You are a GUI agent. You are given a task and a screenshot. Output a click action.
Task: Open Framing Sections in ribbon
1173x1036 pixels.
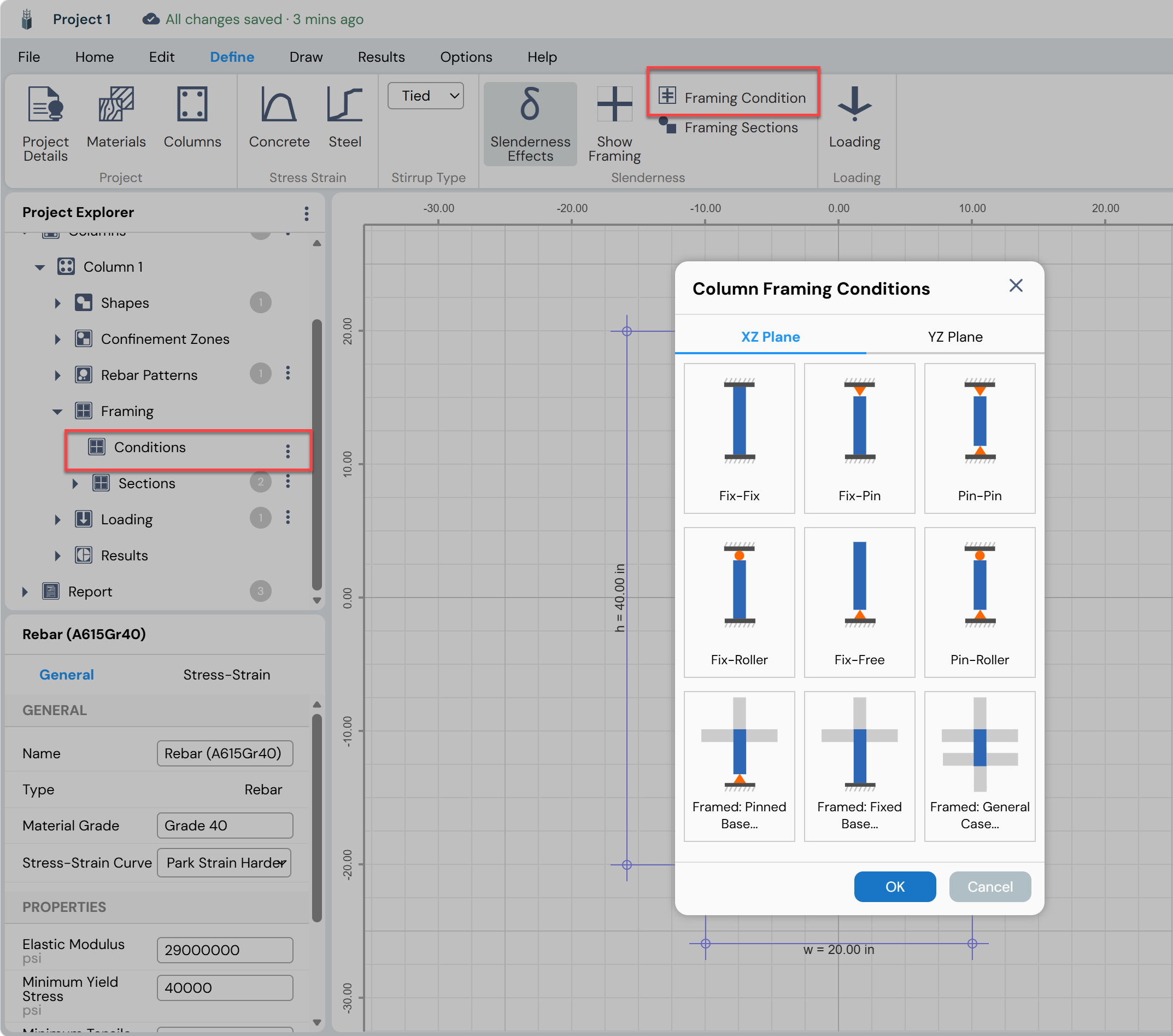point(728,127)
